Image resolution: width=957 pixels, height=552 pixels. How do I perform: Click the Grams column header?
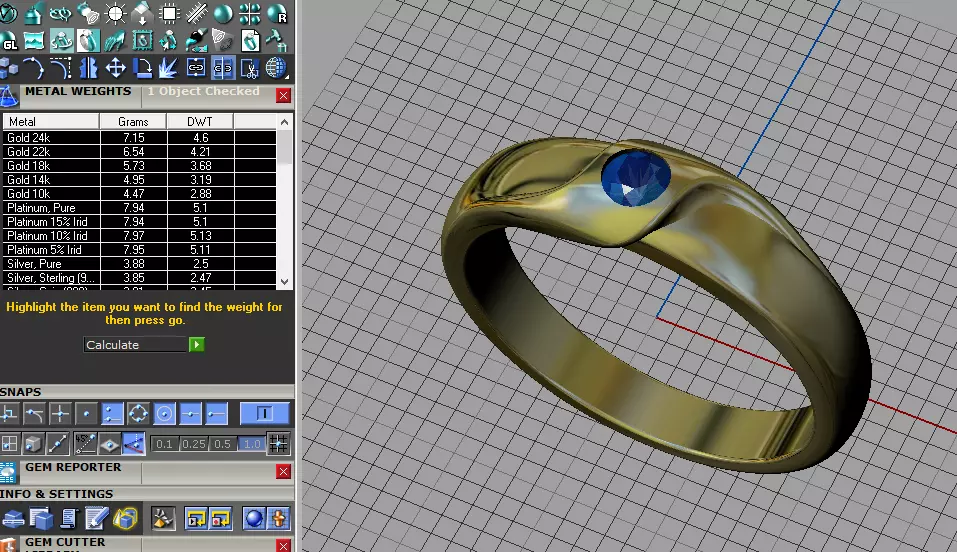point(133,122)
